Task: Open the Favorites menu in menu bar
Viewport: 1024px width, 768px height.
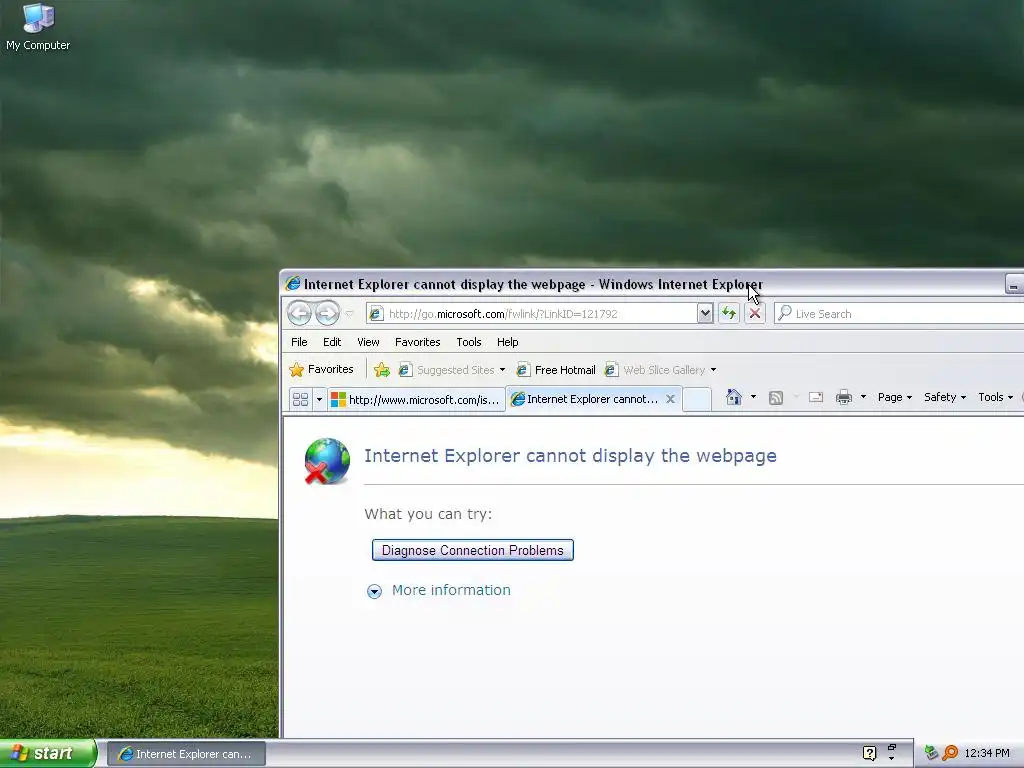Action: pos(417,342)
